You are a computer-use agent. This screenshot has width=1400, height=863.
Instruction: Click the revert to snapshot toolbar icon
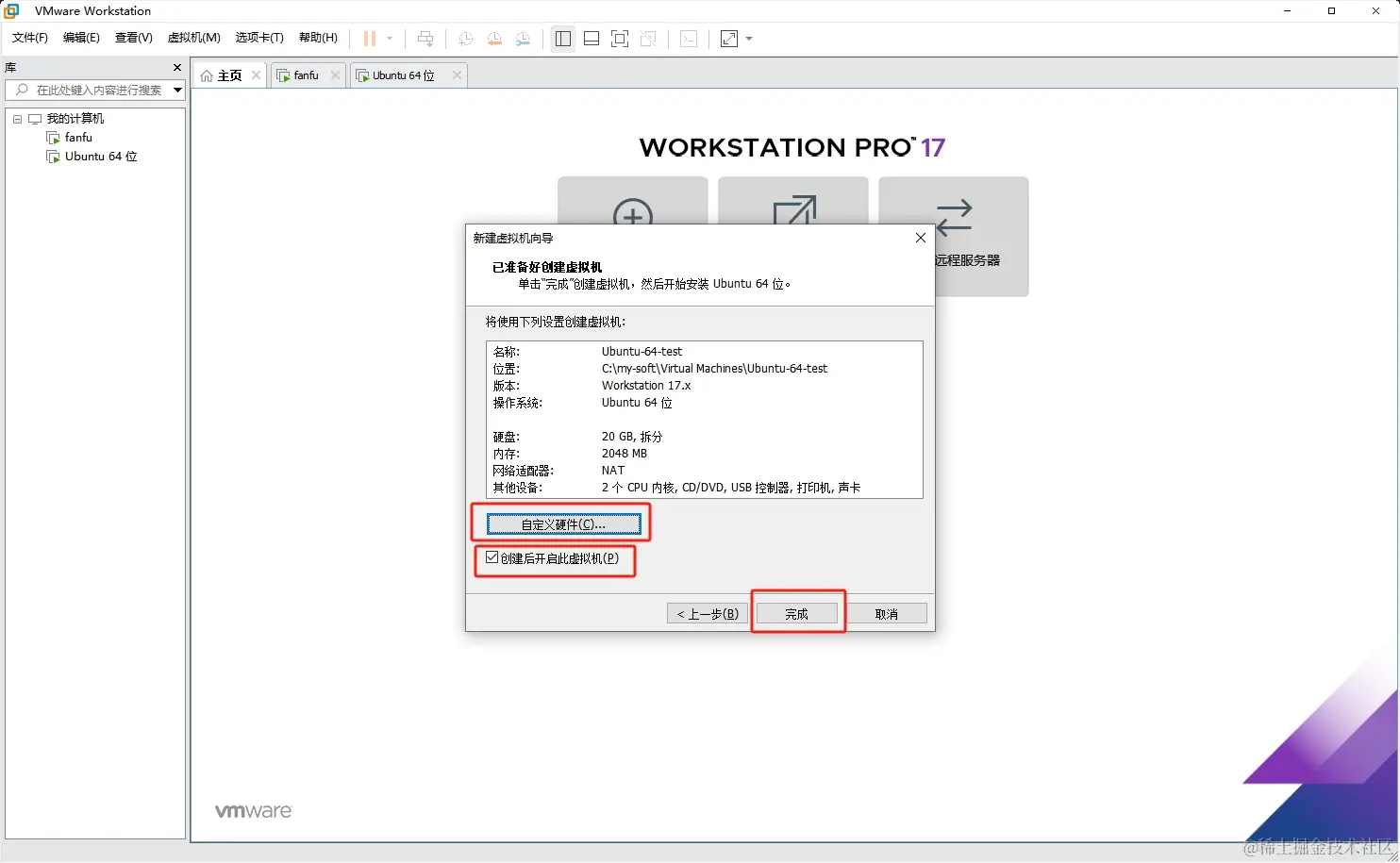pyautogui.click(x=494, y=39)
